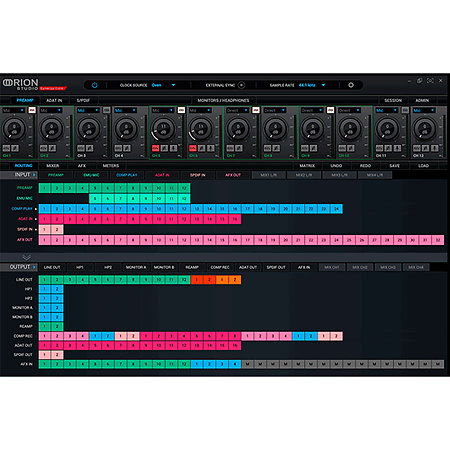This screenshot has height=450, width=450.
Task: Open the CH 7 Direct input dropdown
Action: click(x=237, y=110)
